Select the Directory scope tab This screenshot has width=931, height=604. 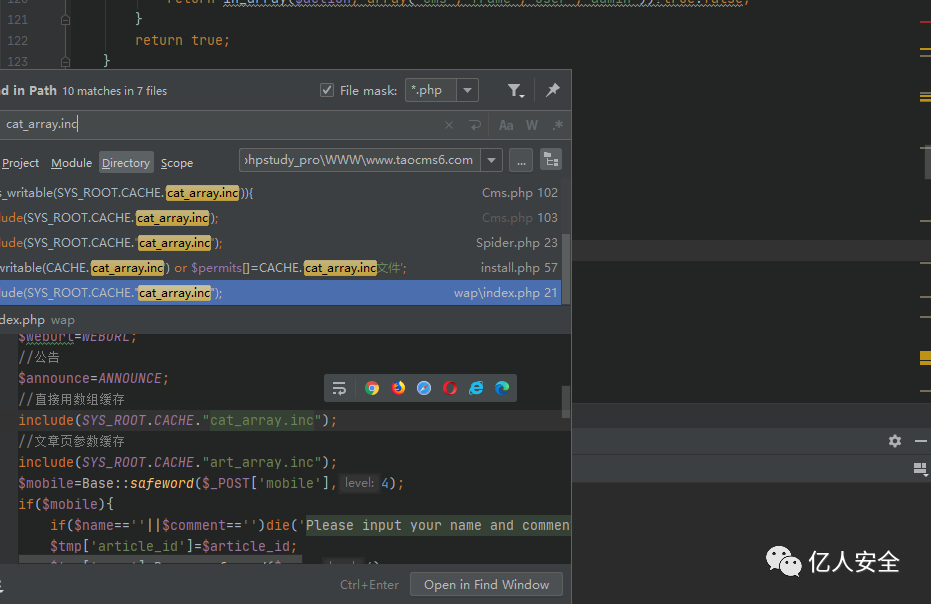tap(126, 163)
